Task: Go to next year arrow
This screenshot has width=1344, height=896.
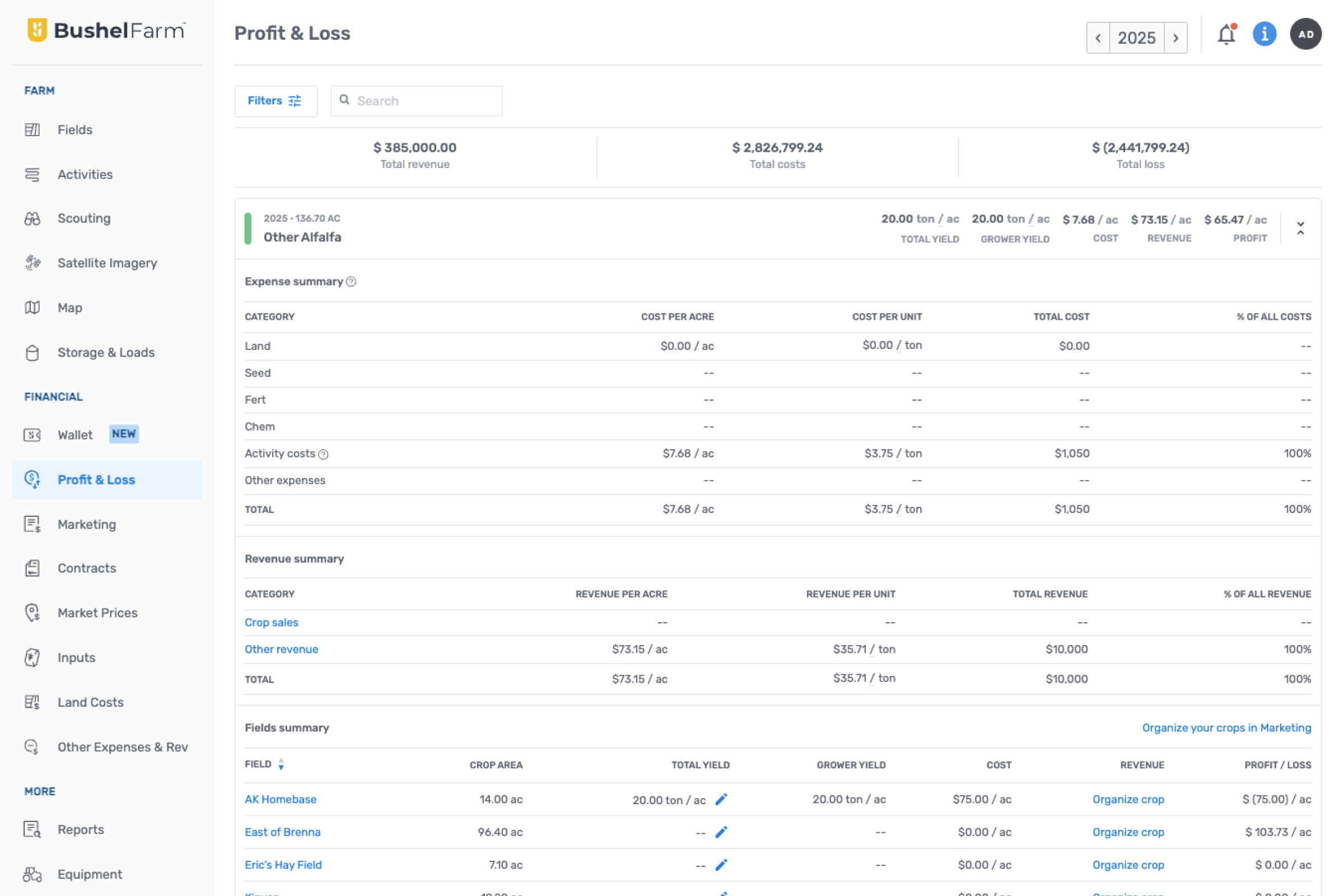Action: tap(1175, 38)
